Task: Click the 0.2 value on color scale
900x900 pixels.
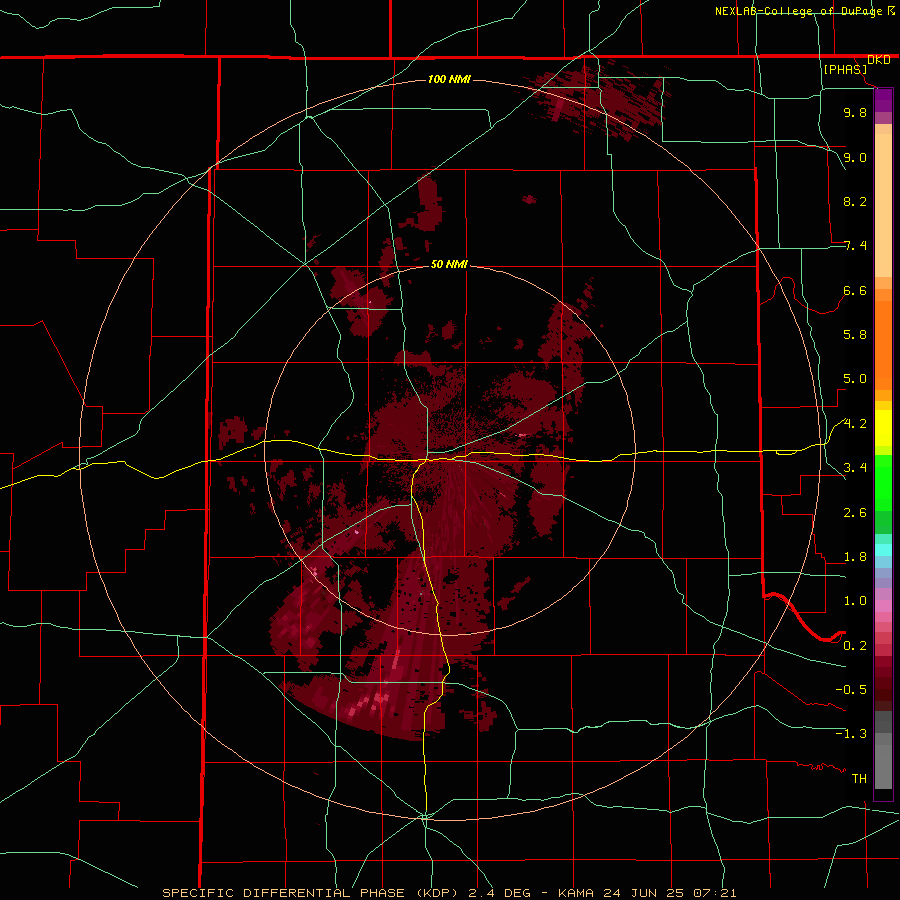Action: pos(855,646)
